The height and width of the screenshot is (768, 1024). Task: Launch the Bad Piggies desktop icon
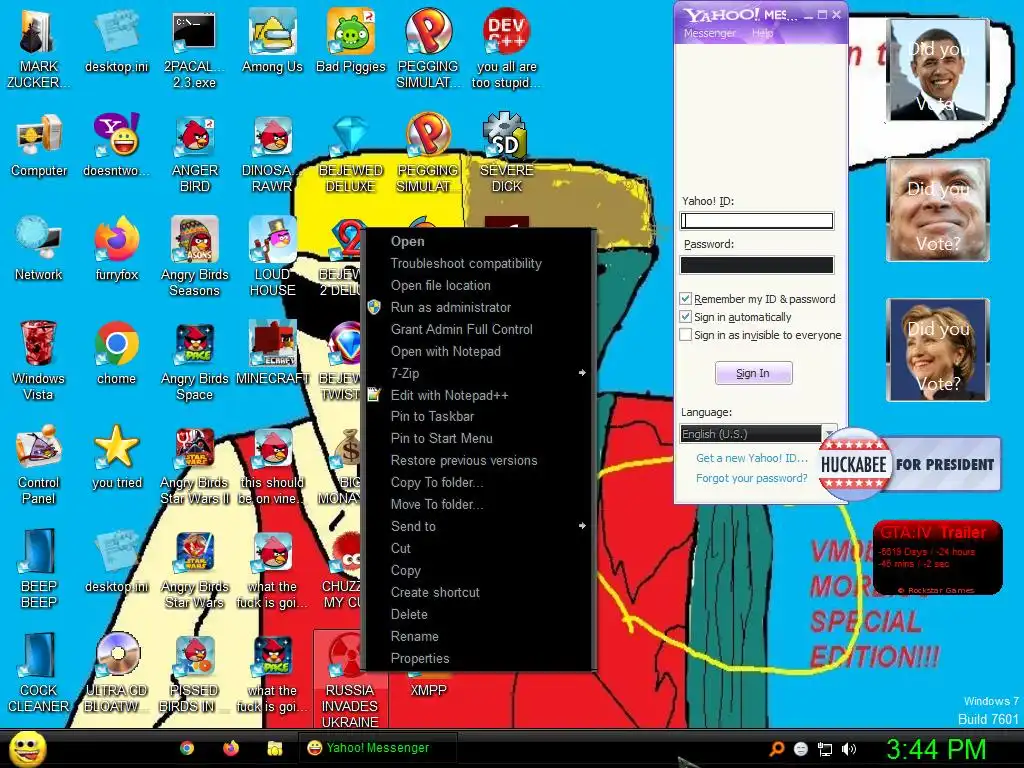tap(351, 40)
